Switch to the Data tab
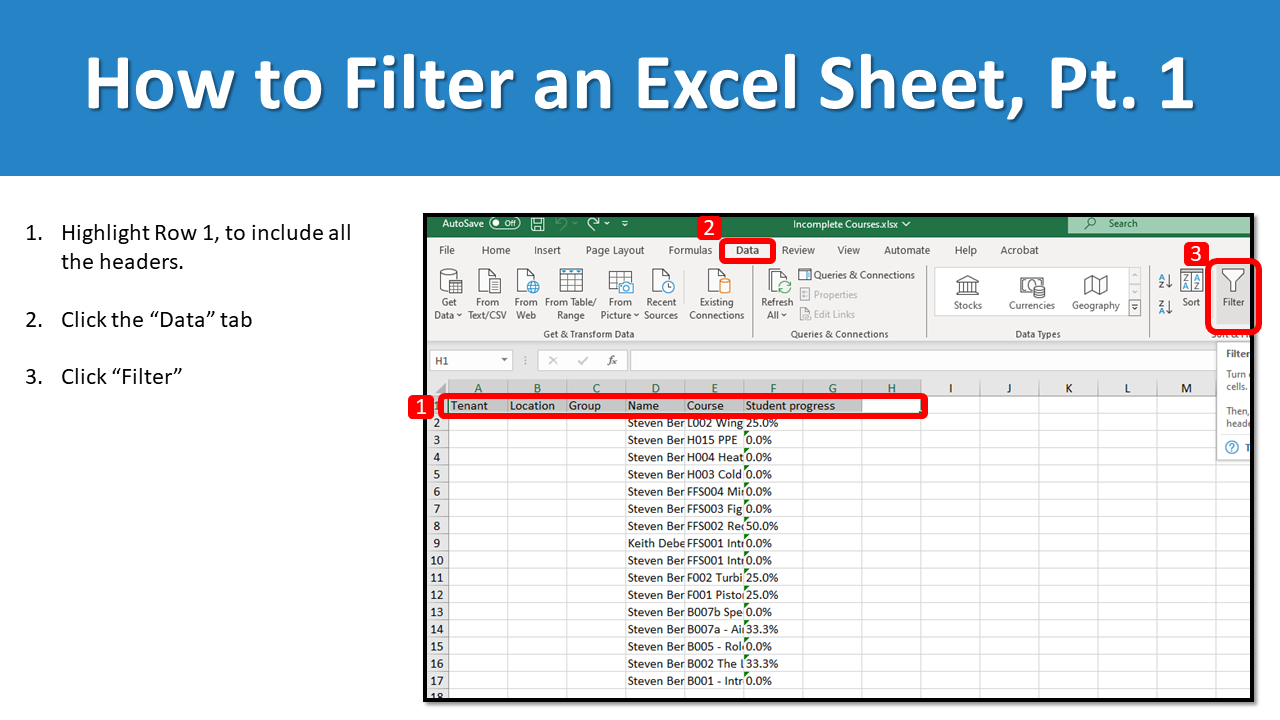Image resolution: width=1280 pixels, height=720 pixels. 746,250
